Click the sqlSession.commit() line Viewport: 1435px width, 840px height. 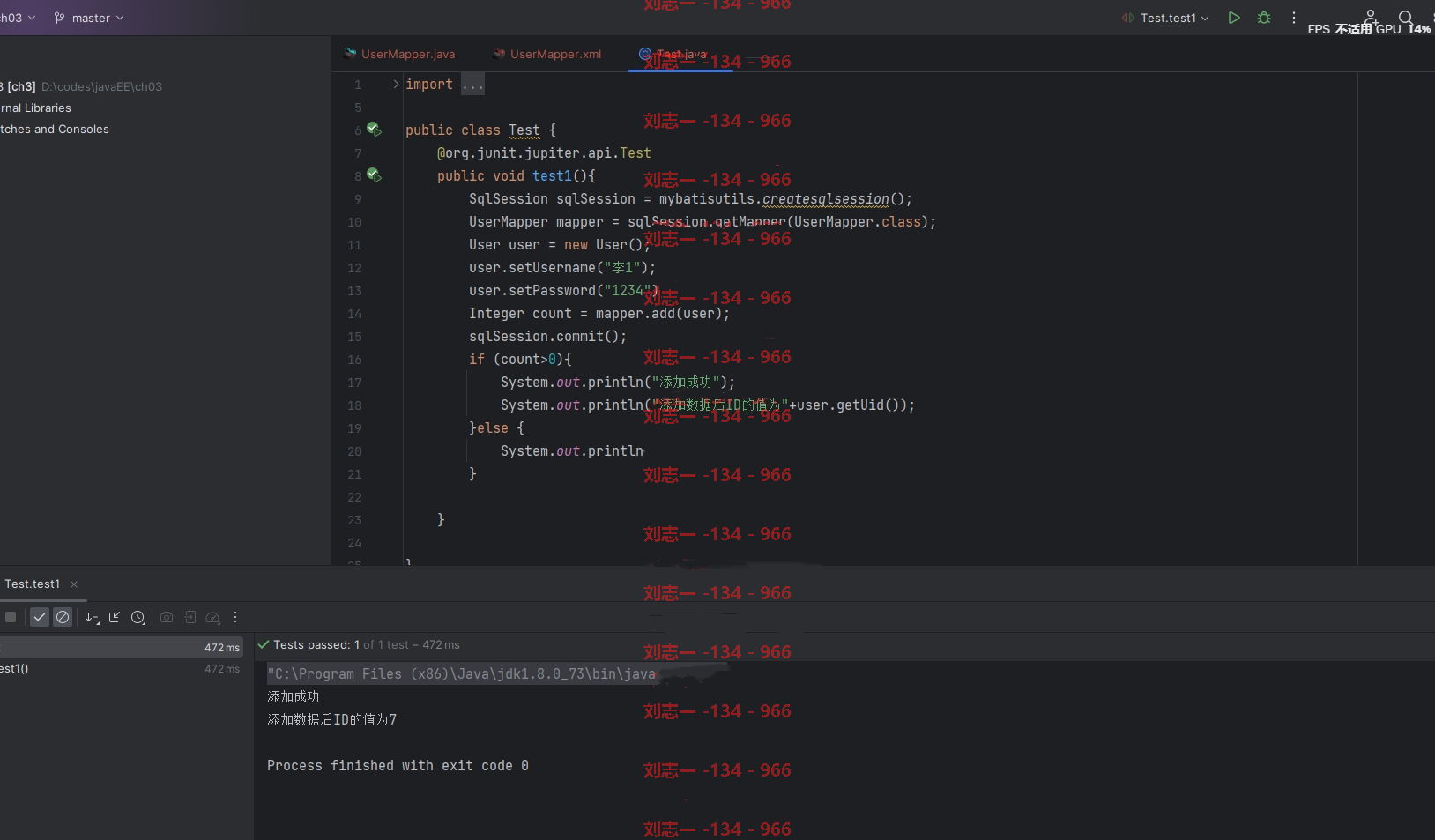point(548,336)
